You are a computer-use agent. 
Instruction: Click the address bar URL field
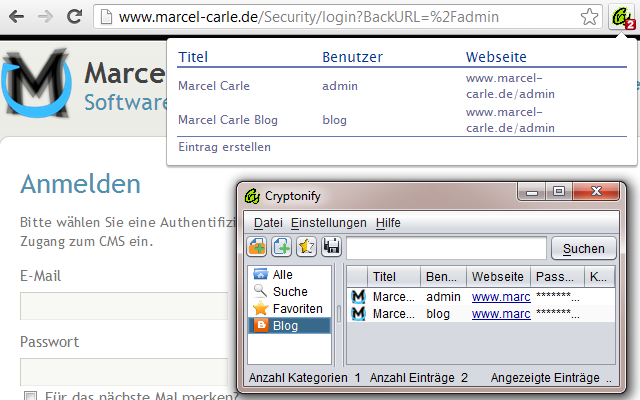pyautogui.click(x=348, y=17)
